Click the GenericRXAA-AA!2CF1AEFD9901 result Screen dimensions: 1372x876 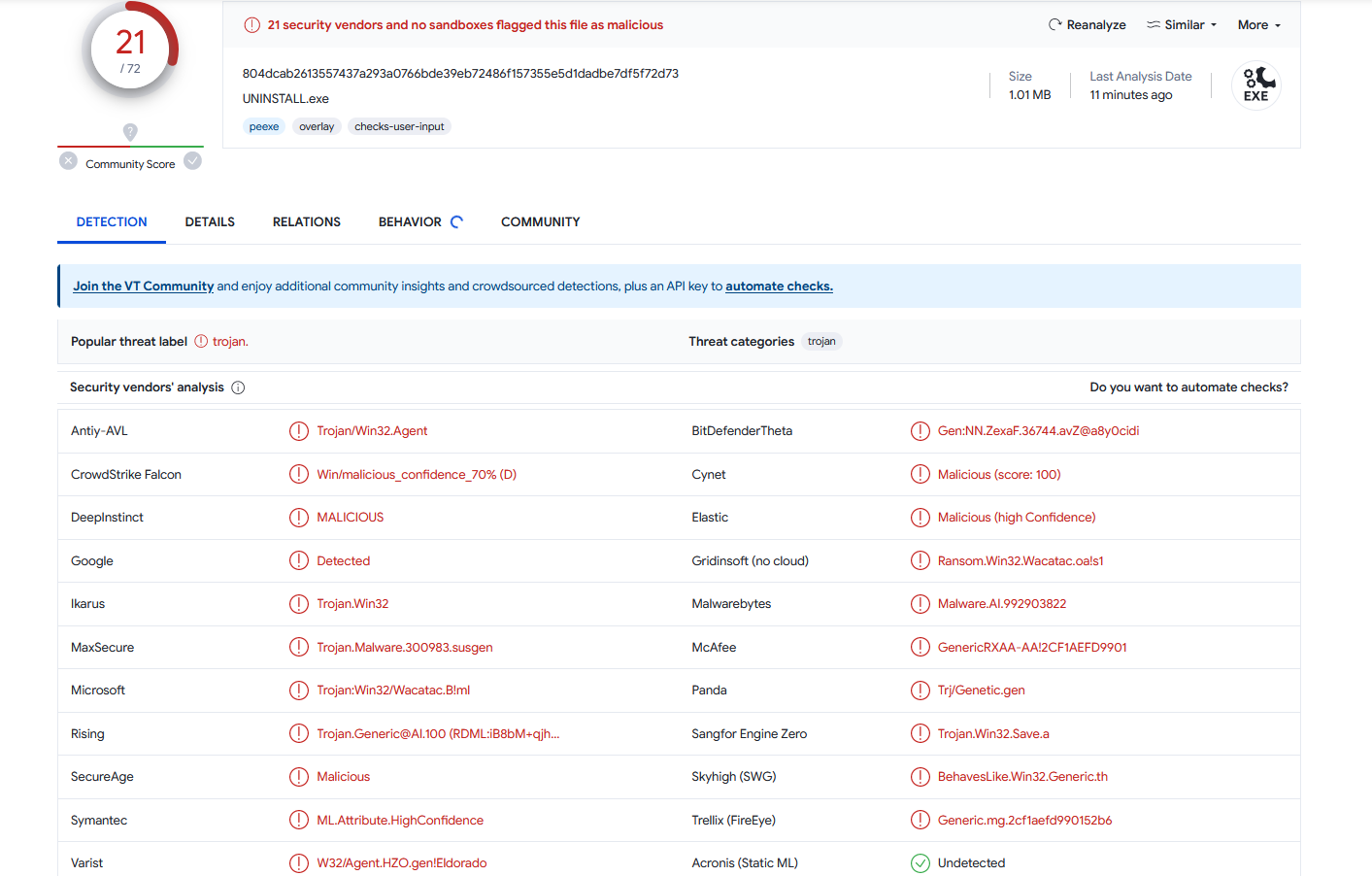pos(1032,648)
